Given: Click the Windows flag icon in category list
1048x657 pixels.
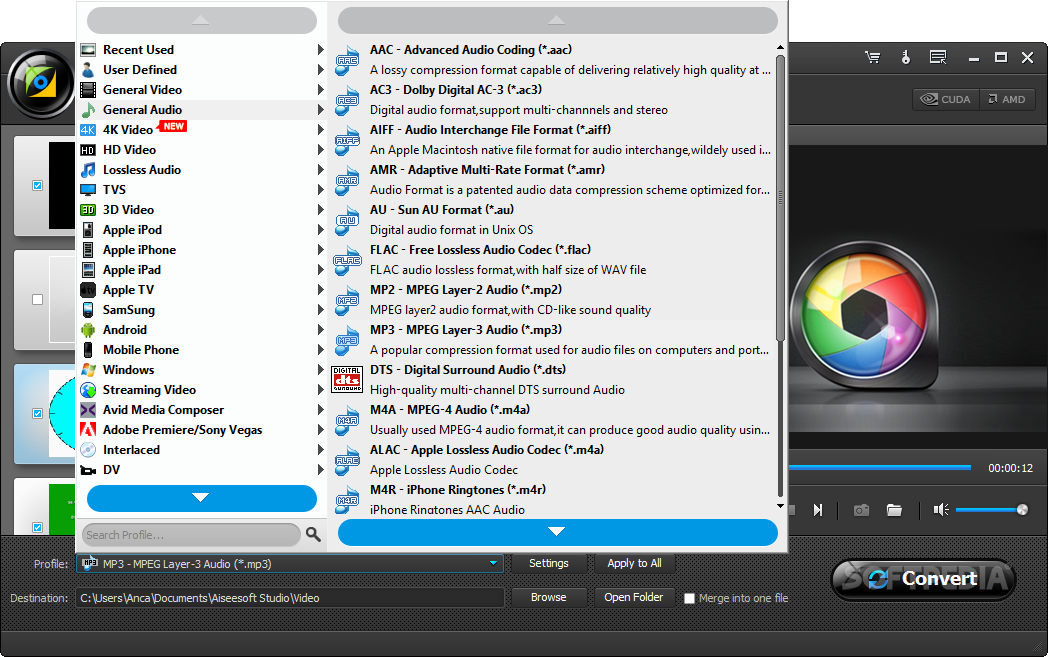Looking at the screenshot, I should point(88,370).
